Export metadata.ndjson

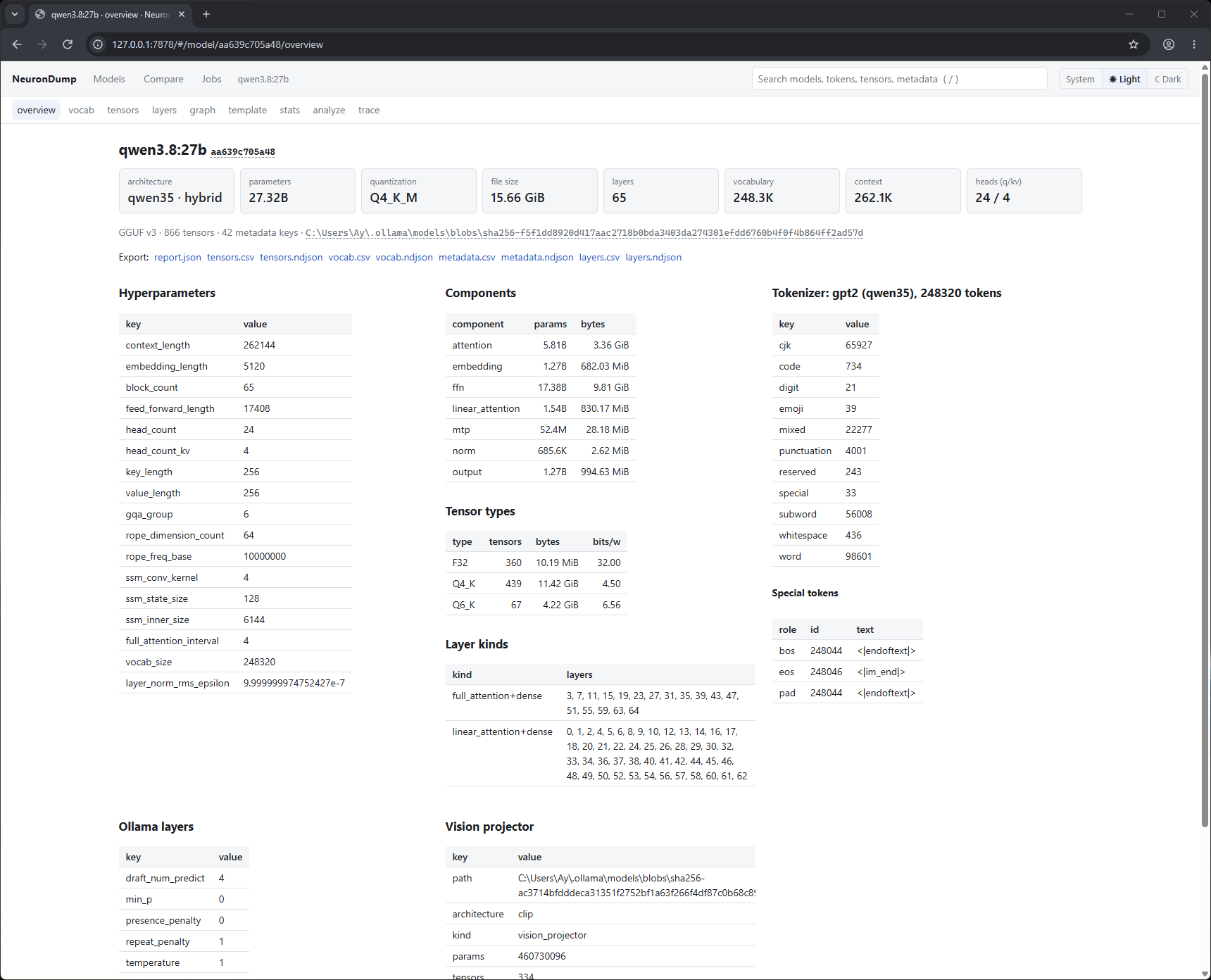coord(537,257)
